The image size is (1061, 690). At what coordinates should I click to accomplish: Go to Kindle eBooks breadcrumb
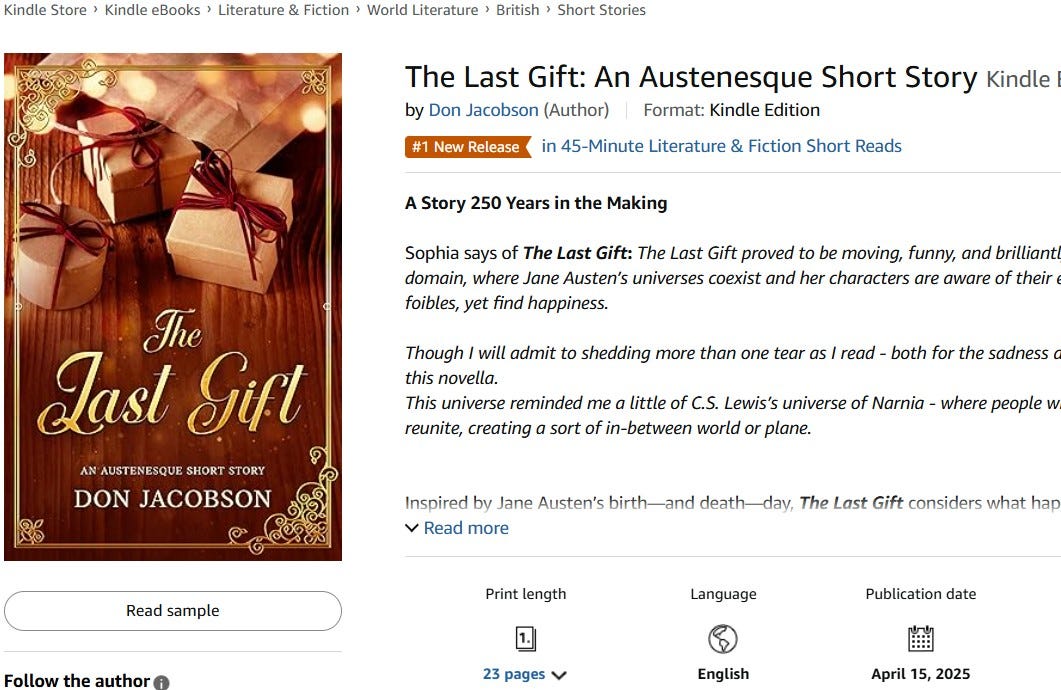pos(152,10)
